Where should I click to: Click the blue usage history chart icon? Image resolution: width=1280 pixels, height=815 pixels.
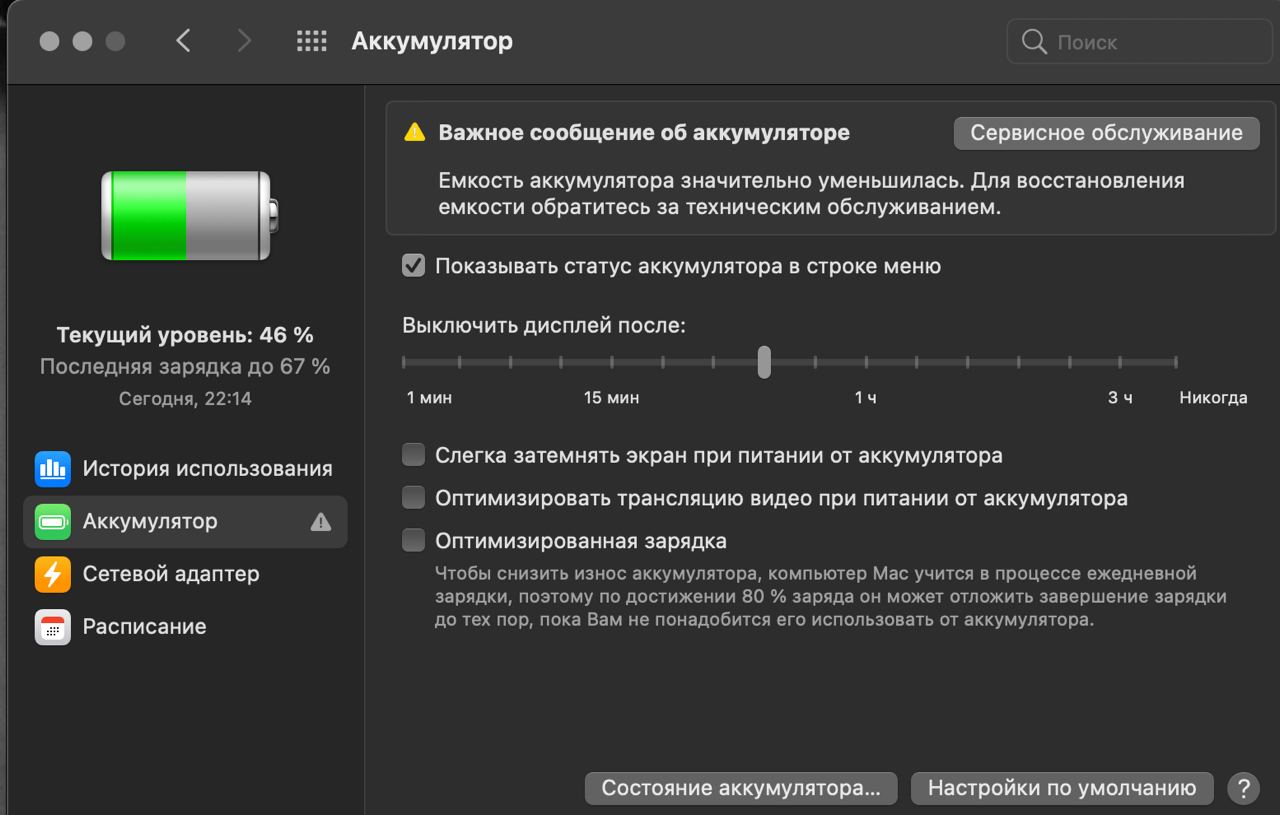coord(53,468)
